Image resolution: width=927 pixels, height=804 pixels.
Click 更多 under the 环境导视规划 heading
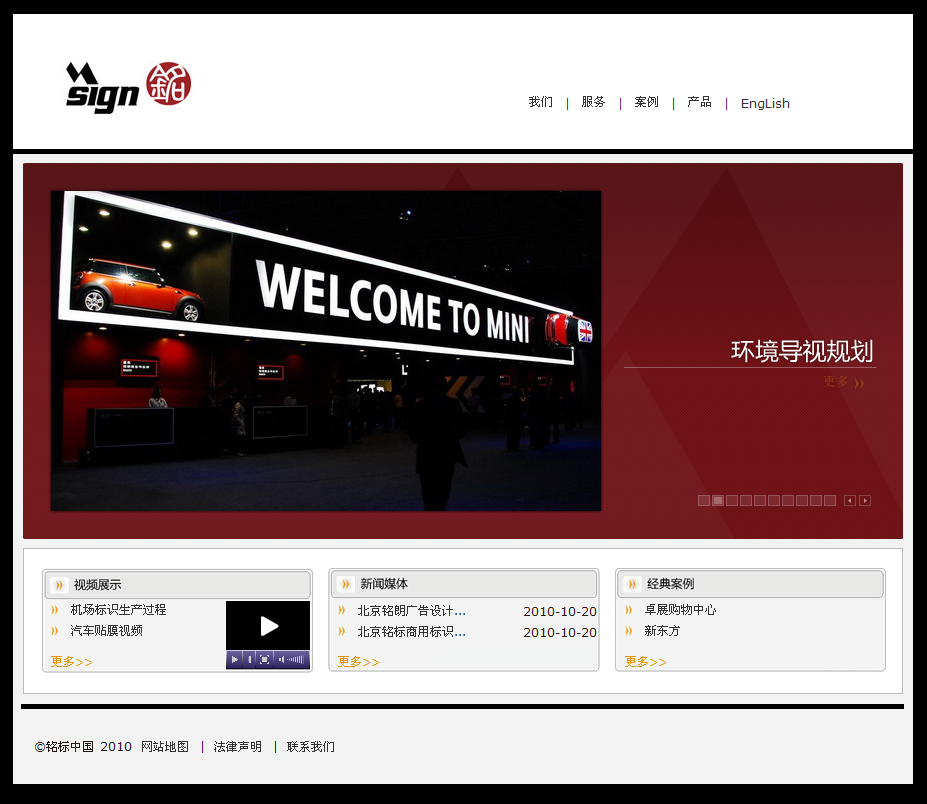(844, 382)
